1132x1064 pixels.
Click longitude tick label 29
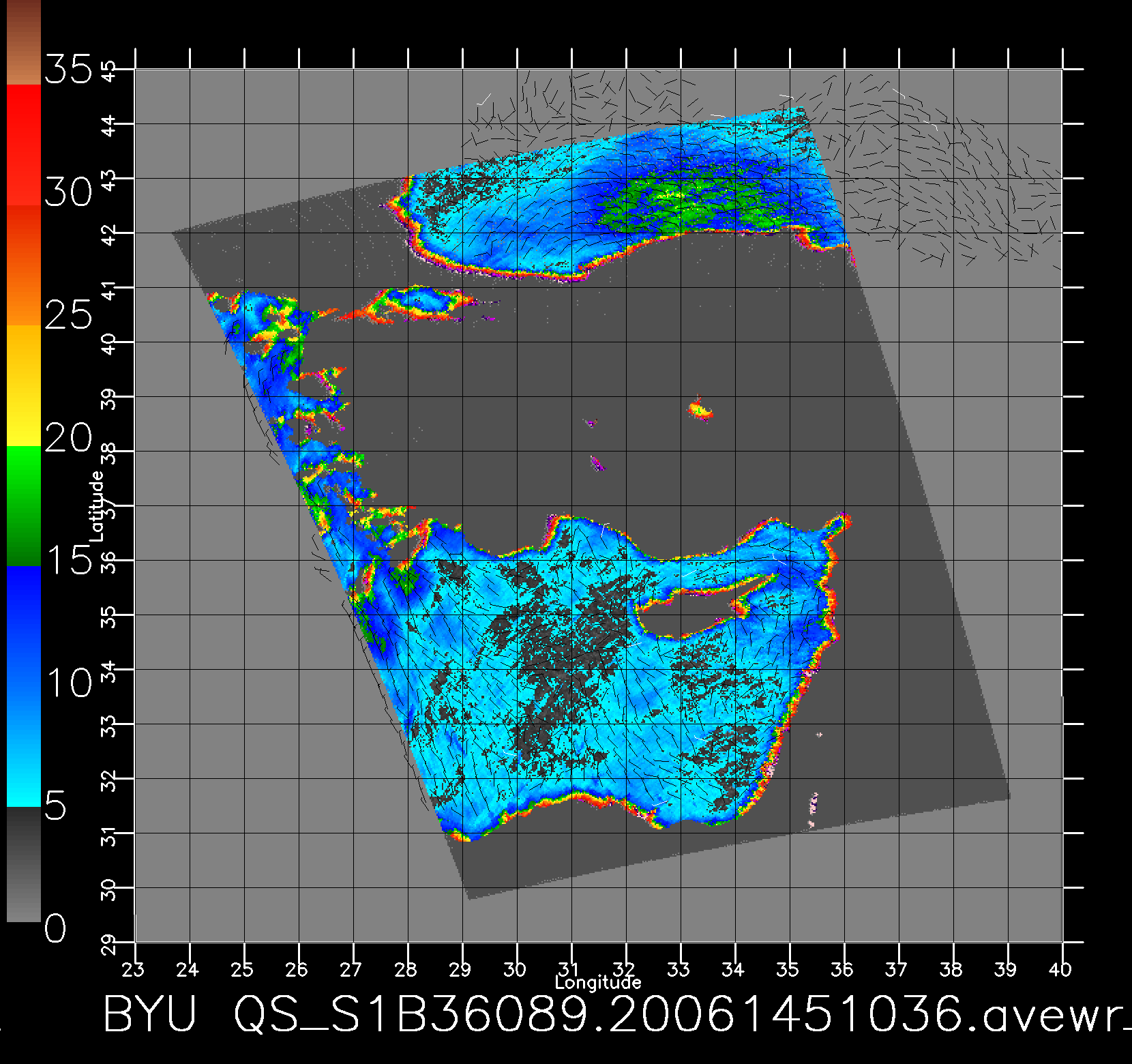461,969
